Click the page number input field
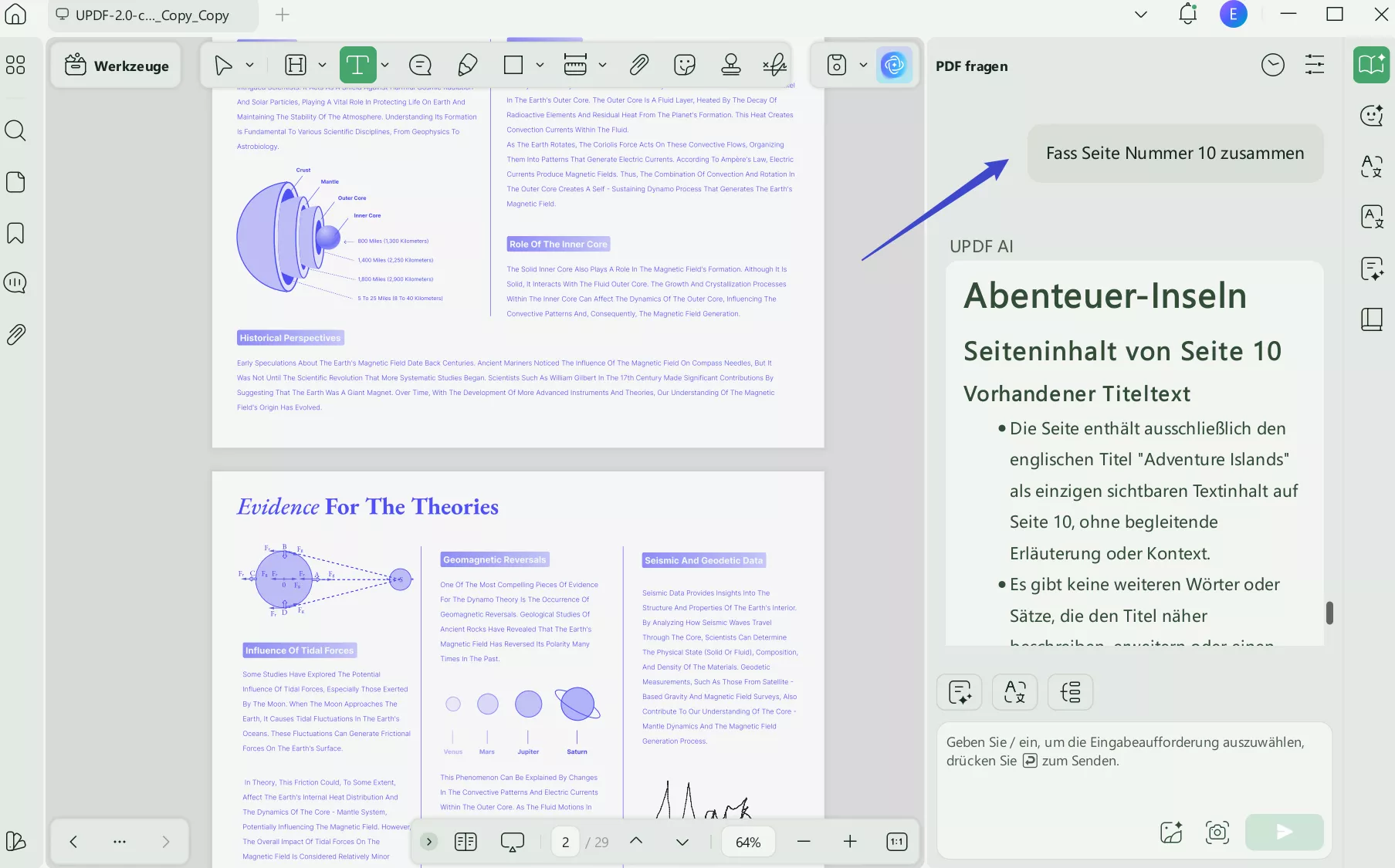Screen dimensions: 1395x868 coord(564,842)
